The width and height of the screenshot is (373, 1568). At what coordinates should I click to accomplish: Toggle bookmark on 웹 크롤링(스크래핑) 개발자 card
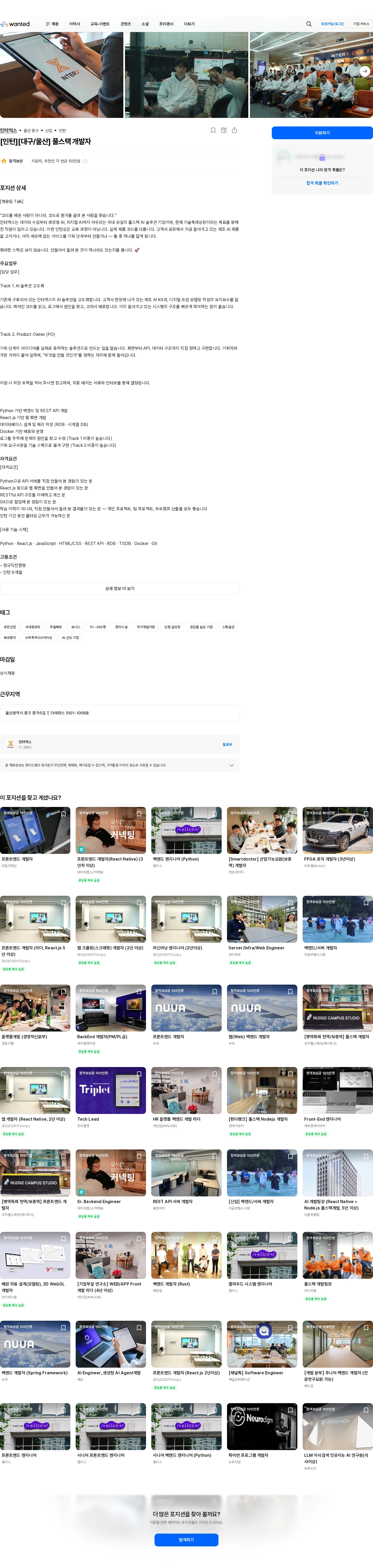pos(139,903)
